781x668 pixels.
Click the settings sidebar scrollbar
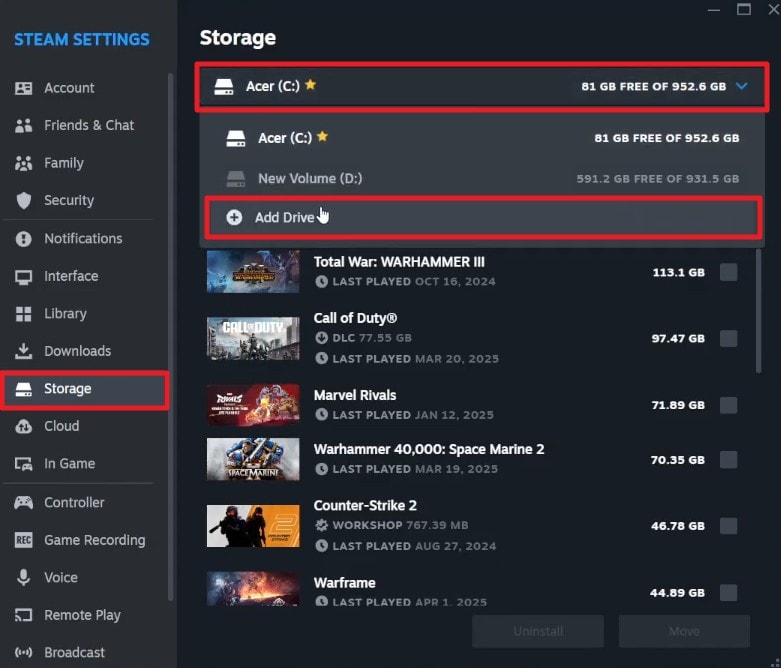(170, 336)
